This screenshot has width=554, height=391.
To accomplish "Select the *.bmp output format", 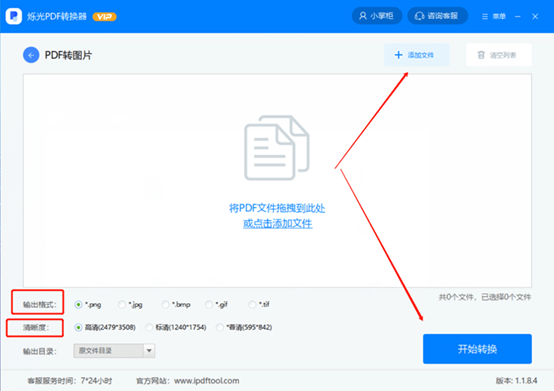I will [x=176, y=304].
